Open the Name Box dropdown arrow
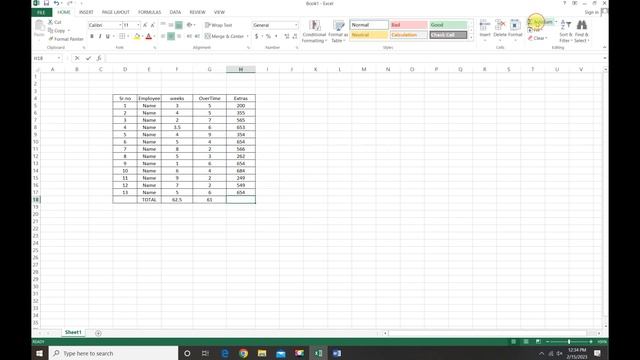Viewport: 640px width, 360px height. coord(59,58)
